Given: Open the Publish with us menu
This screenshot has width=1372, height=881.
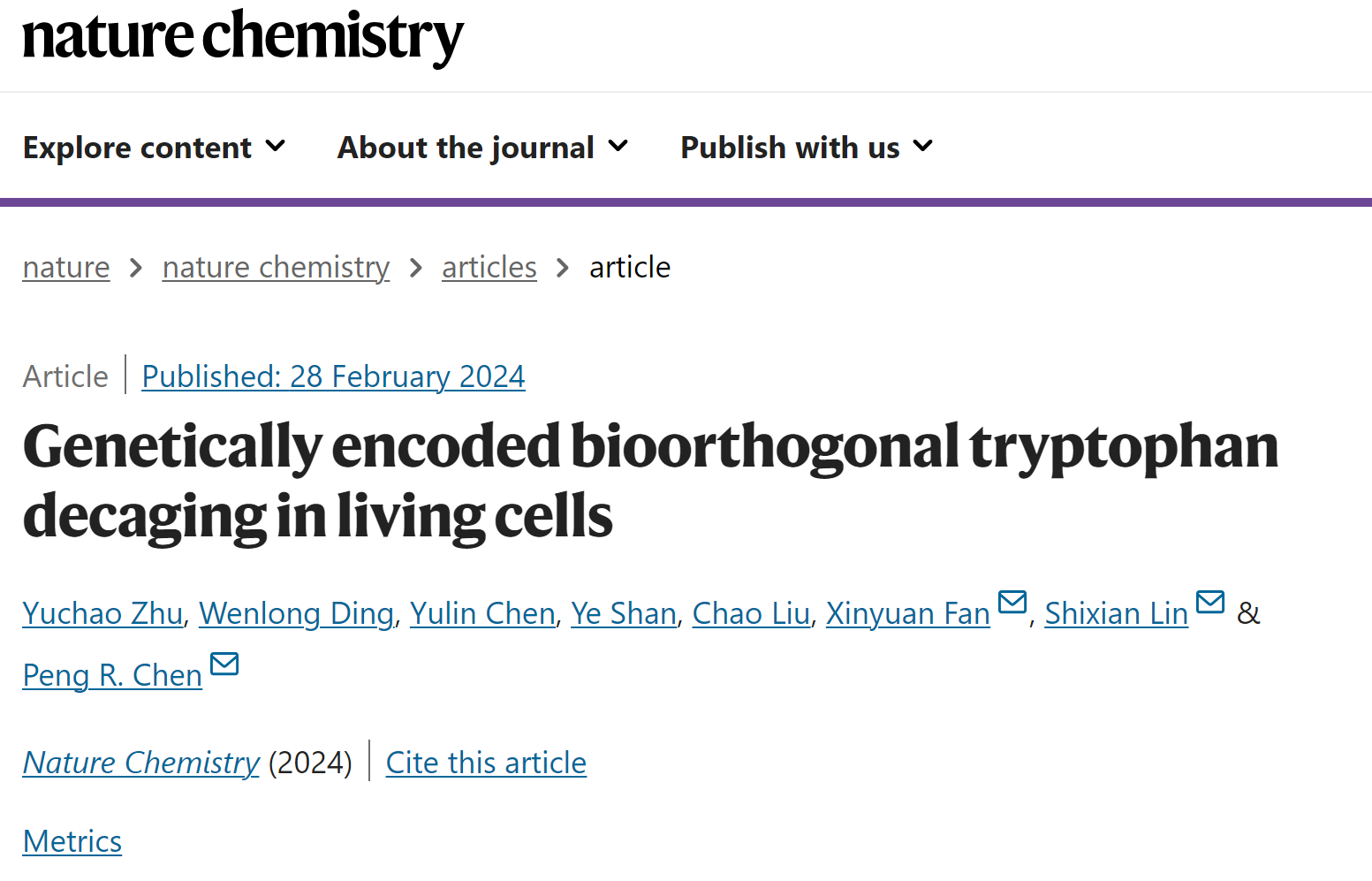Looking at the screenshot, I should tap(807, 148).
